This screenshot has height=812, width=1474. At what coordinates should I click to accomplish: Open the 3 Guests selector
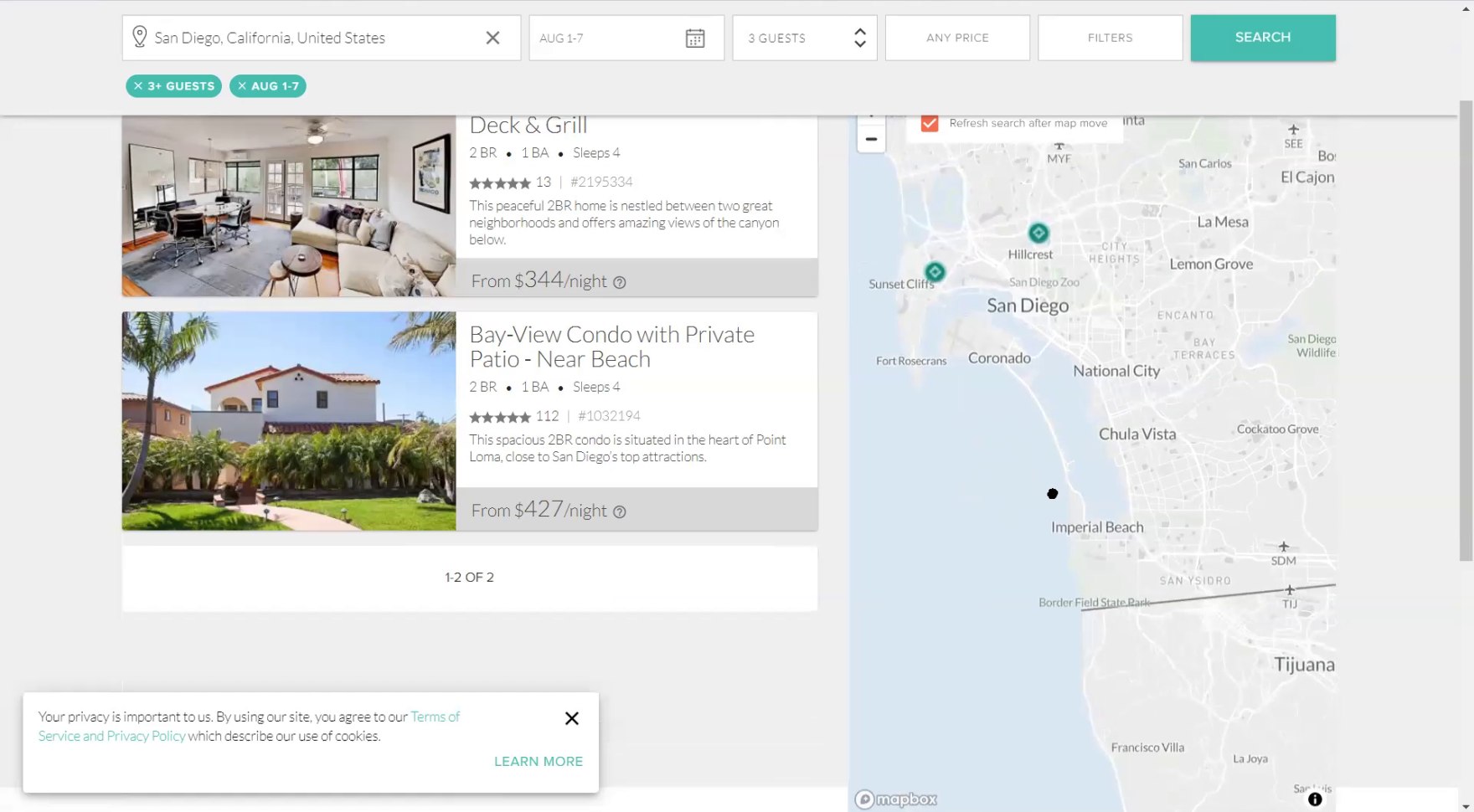click(804, 38)
